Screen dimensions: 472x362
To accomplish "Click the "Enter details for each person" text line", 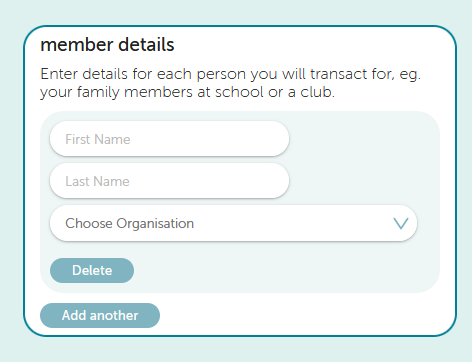I will (230, 74).
